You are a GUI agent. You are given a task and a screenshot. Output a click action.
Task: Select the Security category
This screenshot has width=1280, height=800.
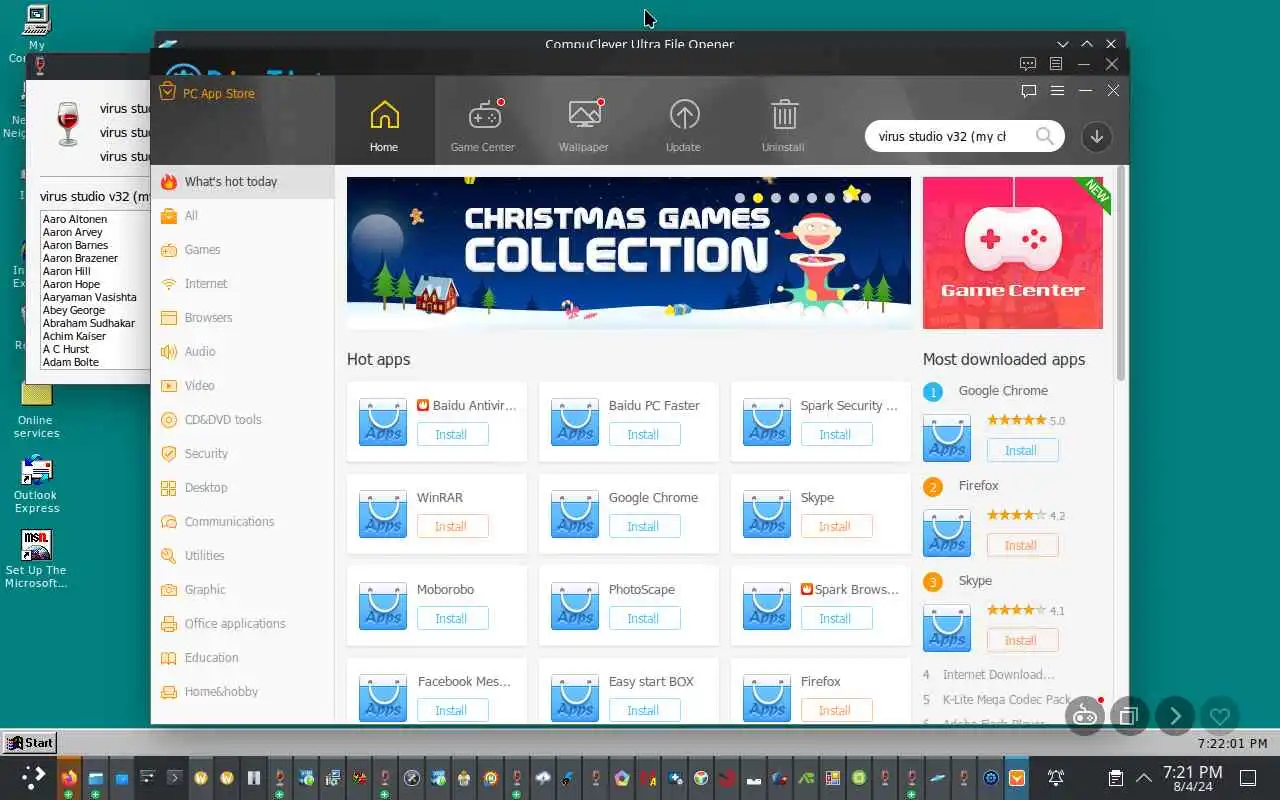[242, 454]
